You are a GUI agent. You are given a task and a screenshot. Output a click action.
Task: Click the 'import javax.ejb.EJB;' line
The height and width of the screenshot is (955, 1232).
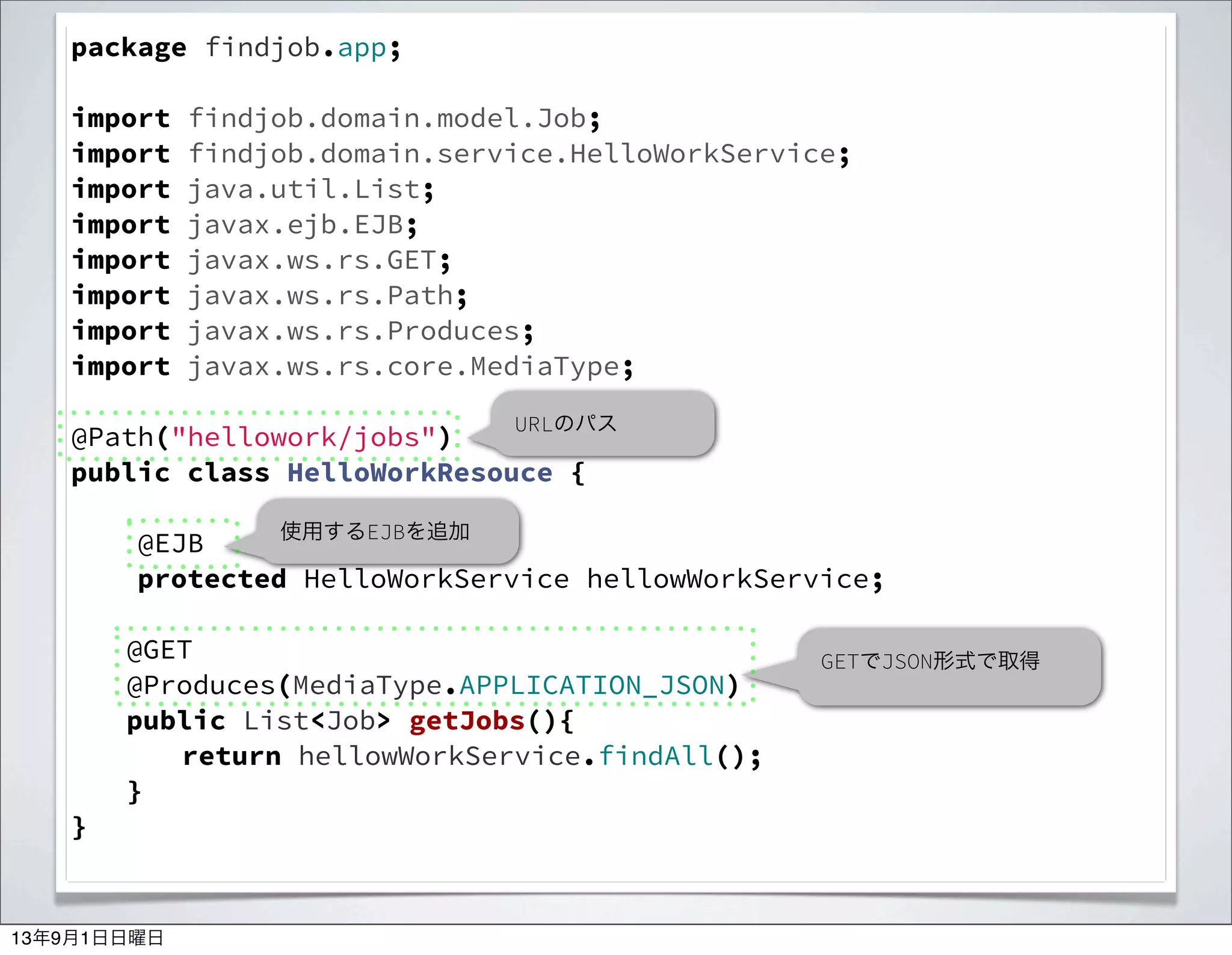[244, 225]
